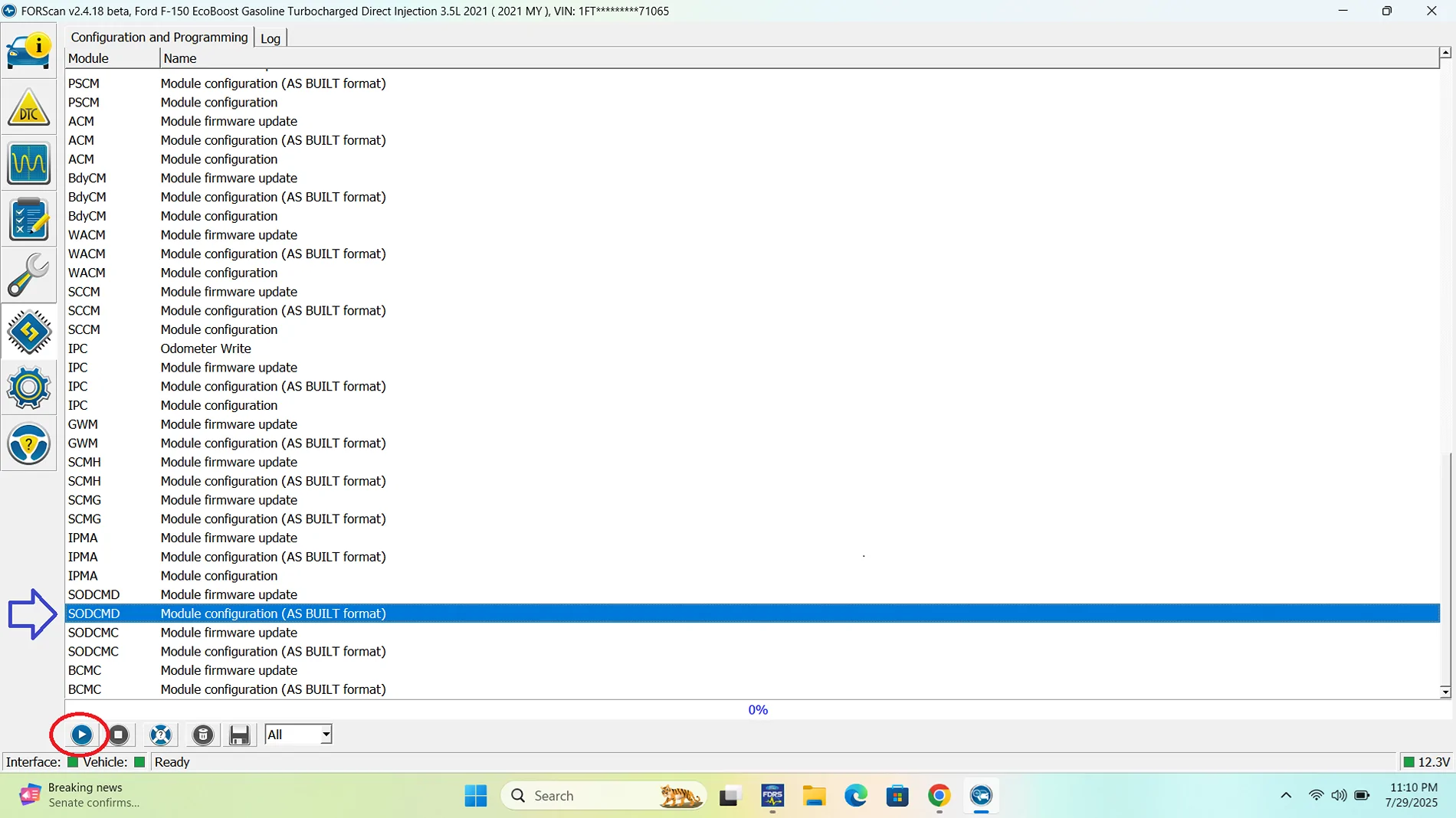Image resolution: width=1456 pixels, height=818 pixels.
Task: Select SODCMD Module firmware update row
Action: 752,594
